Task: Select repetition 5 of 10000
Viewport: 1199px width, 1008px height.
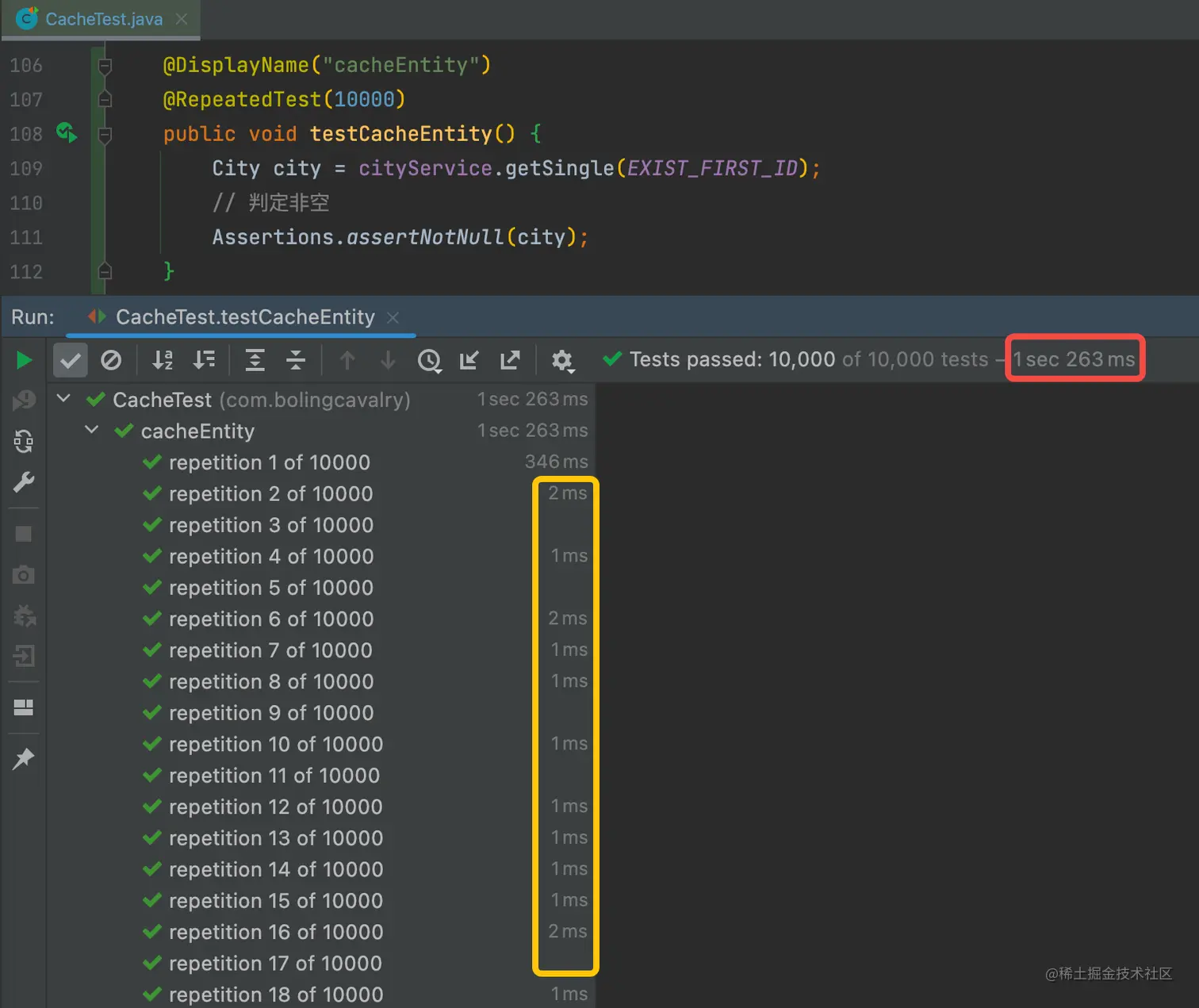Action: pos(321,588)
